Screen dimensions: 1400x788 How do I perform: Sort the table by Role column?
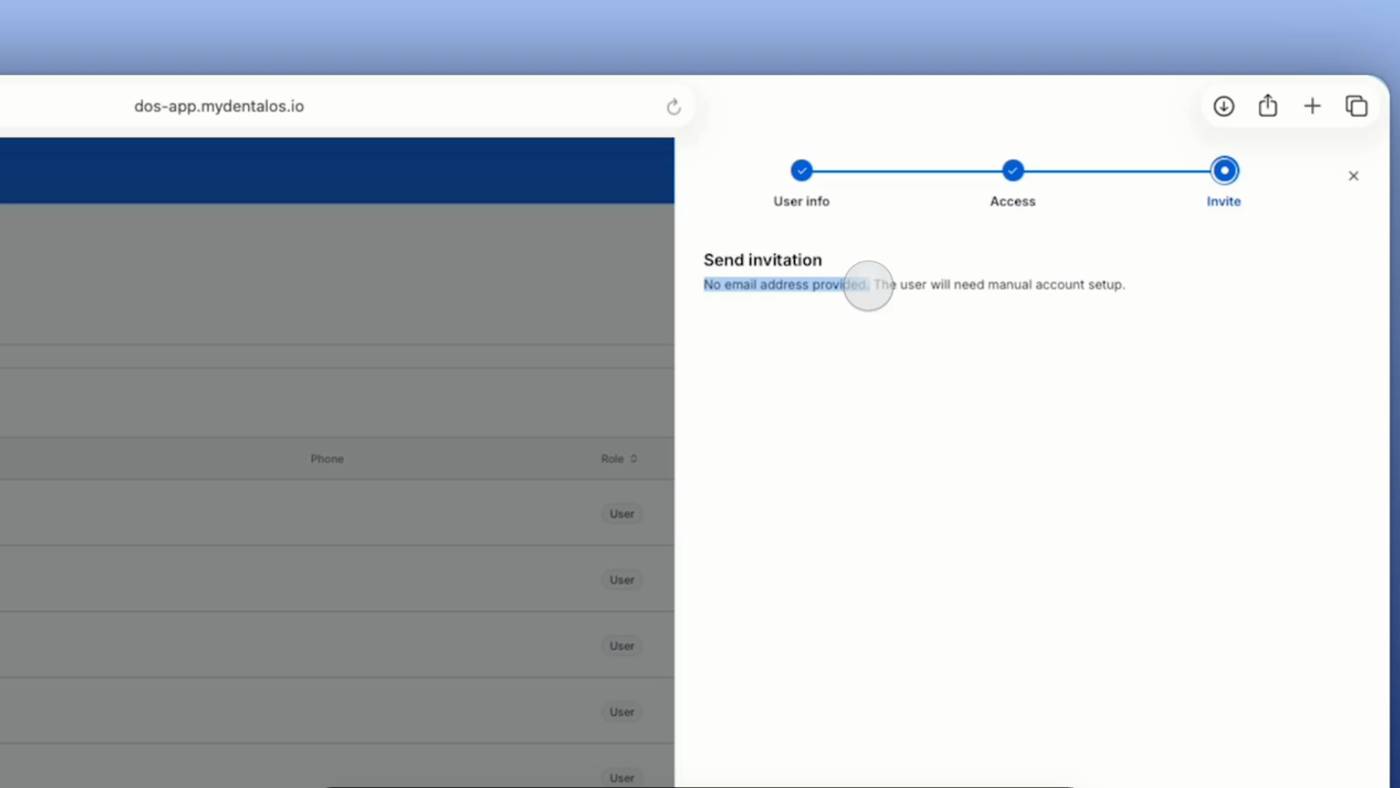[x=619, y=459]
